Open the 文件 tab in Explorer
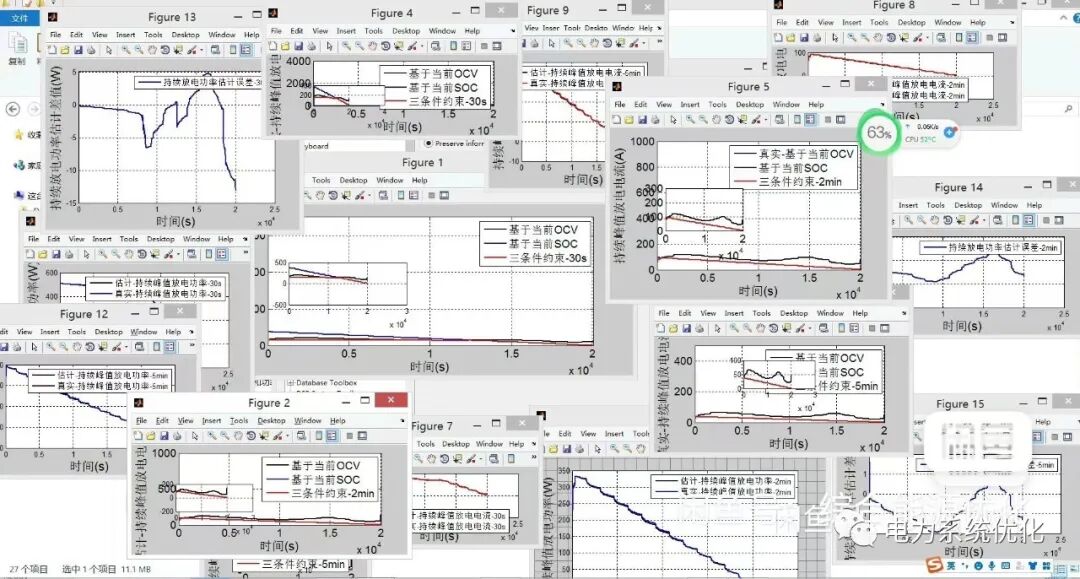Image resolution: width=1080 pixels, height=579 pixels. [19, 18]
